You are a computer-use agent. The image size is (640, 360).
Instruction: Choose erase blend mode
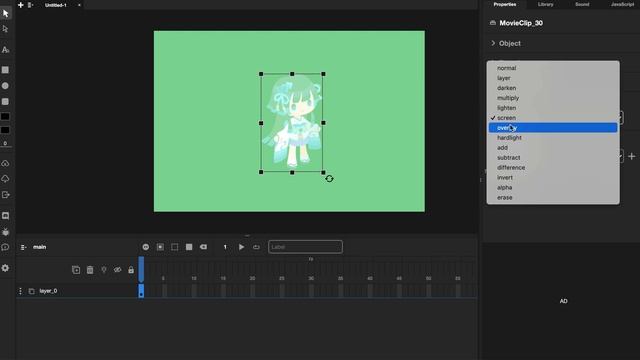coord(553,198)
